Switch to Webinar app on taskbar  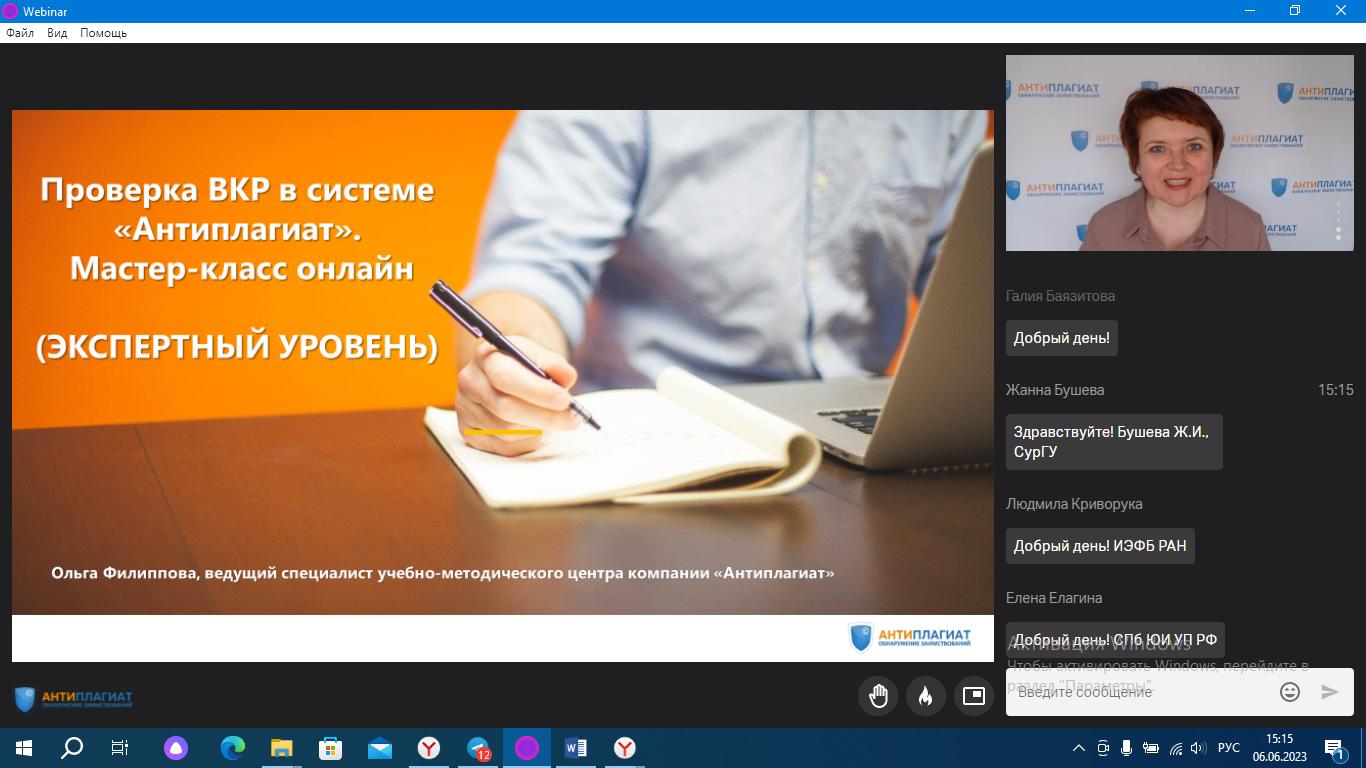click(x=527, y=748)
